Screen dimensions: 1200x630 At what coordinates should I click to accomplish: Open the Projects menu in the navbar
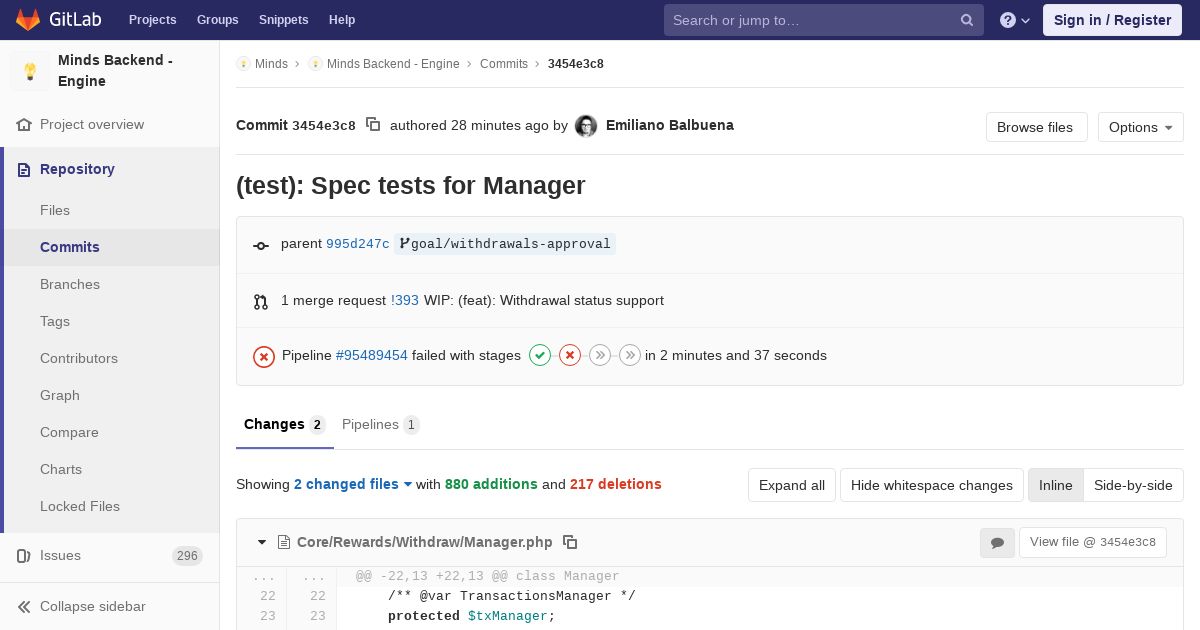pyautogui.click(x=153, y=20)
